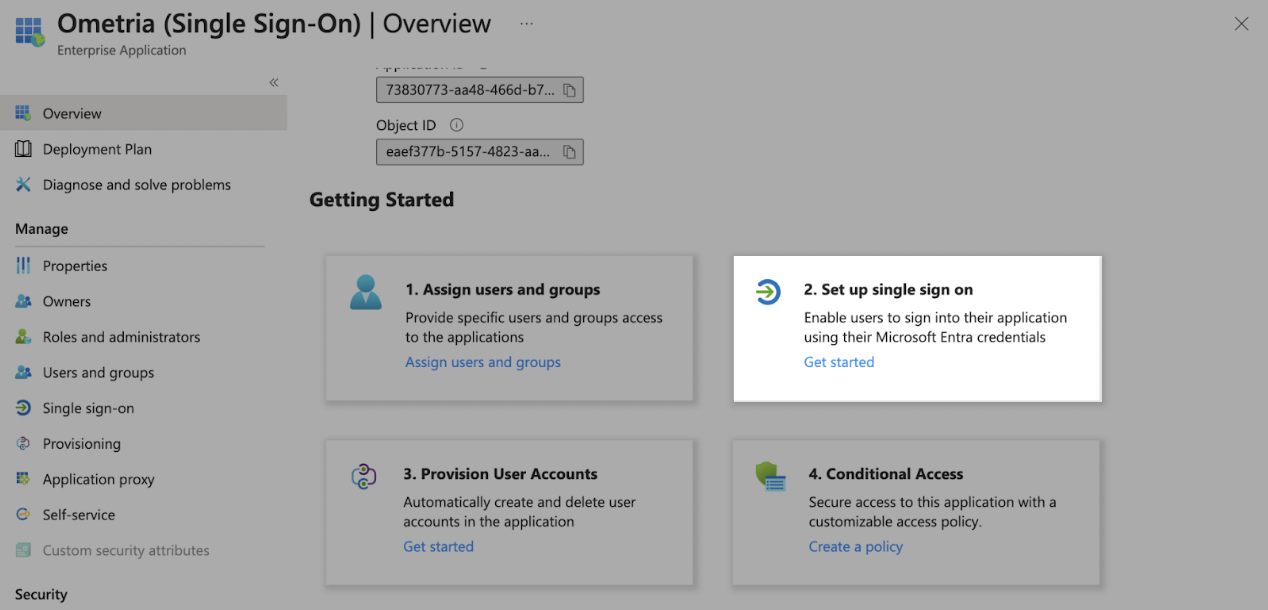Click the Deployment Plan book icon

(23, 149)
